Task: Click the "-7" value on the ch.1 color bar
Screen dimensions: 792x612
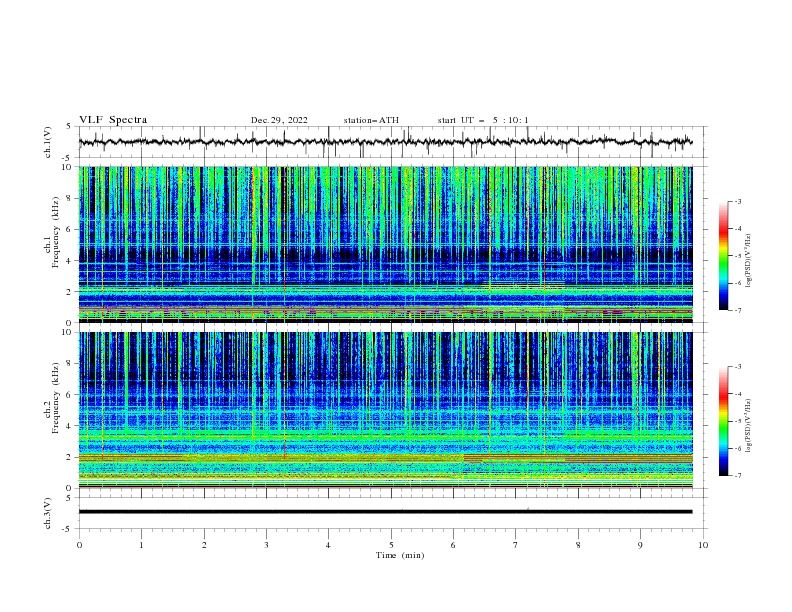Action: (x=737, y=310)
